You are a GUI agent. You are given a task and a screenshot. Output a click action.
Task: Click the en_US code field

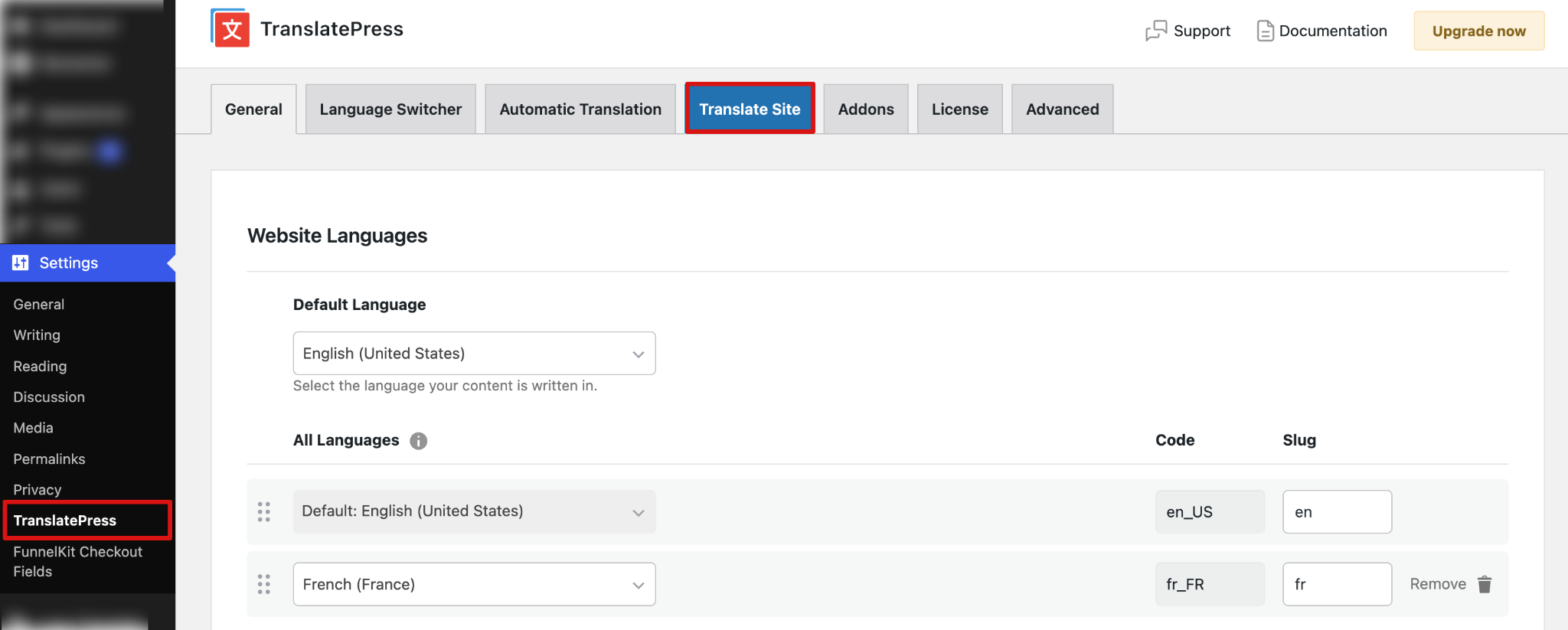click(x=1210, y=512)
